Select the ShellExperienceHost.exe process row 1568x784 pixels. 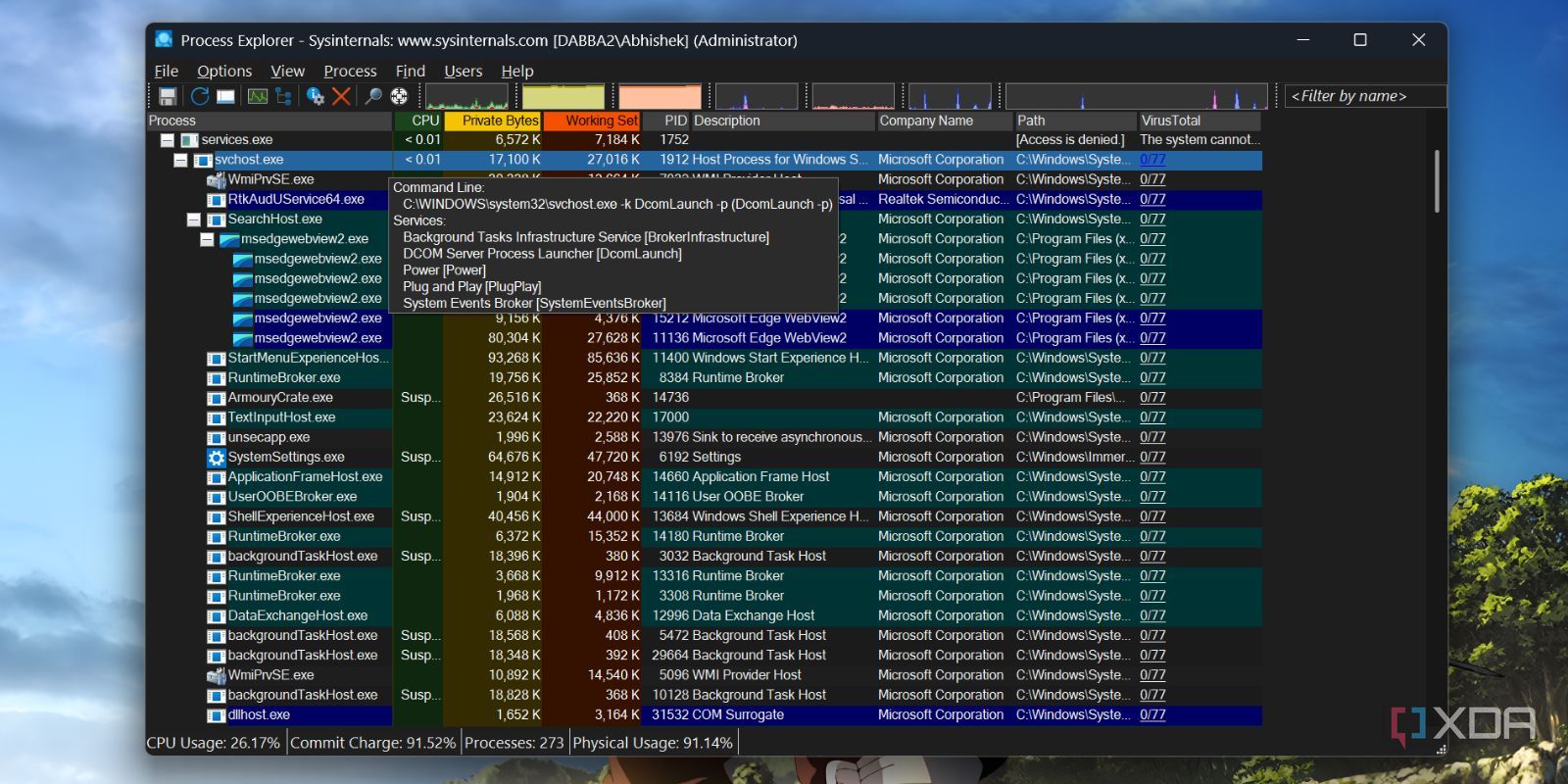pos(704,516)
